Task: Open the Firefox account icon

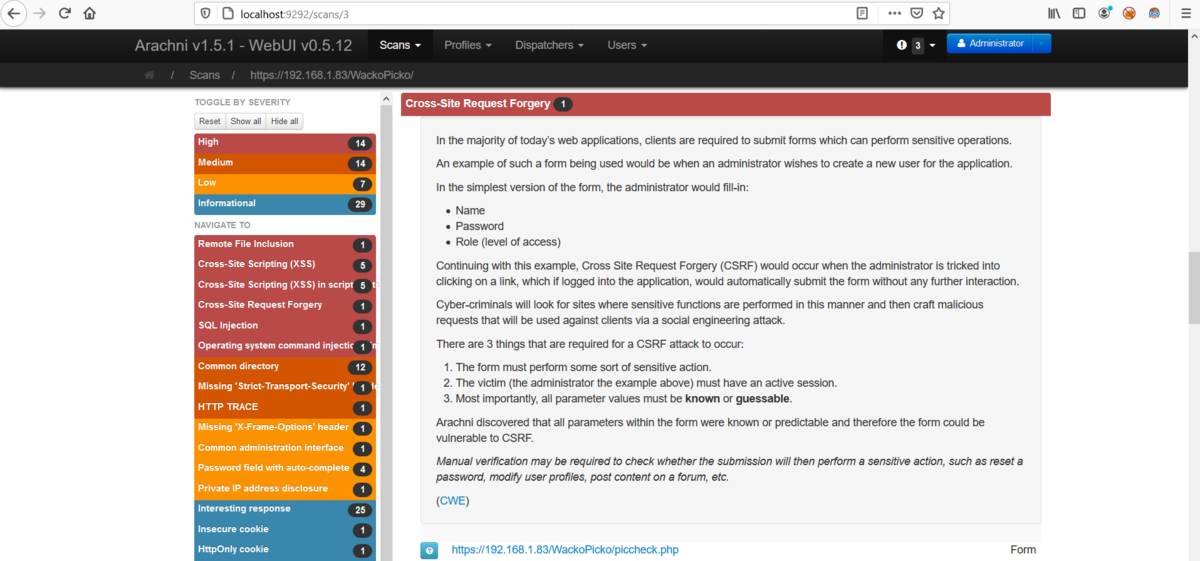Action: pyautogui.click(x=1104, y=14)
